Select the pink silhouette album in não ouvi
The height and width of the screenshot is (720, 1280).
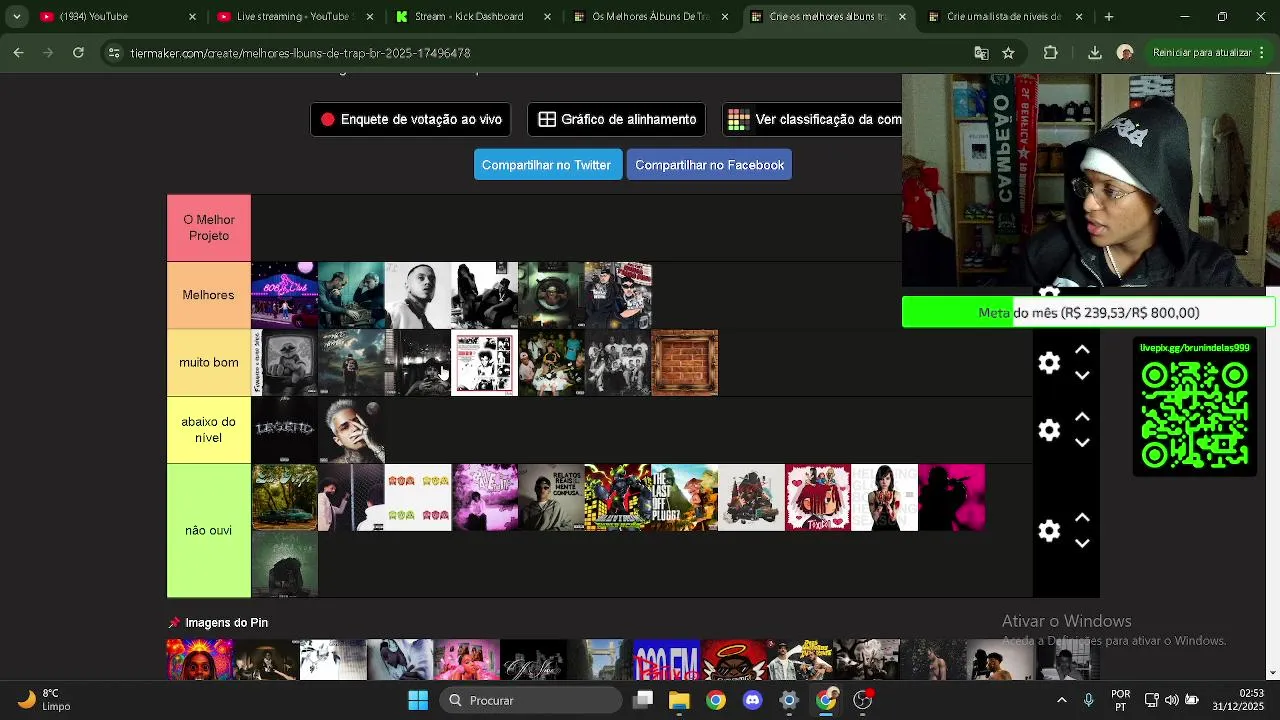(x=952, y=497)
